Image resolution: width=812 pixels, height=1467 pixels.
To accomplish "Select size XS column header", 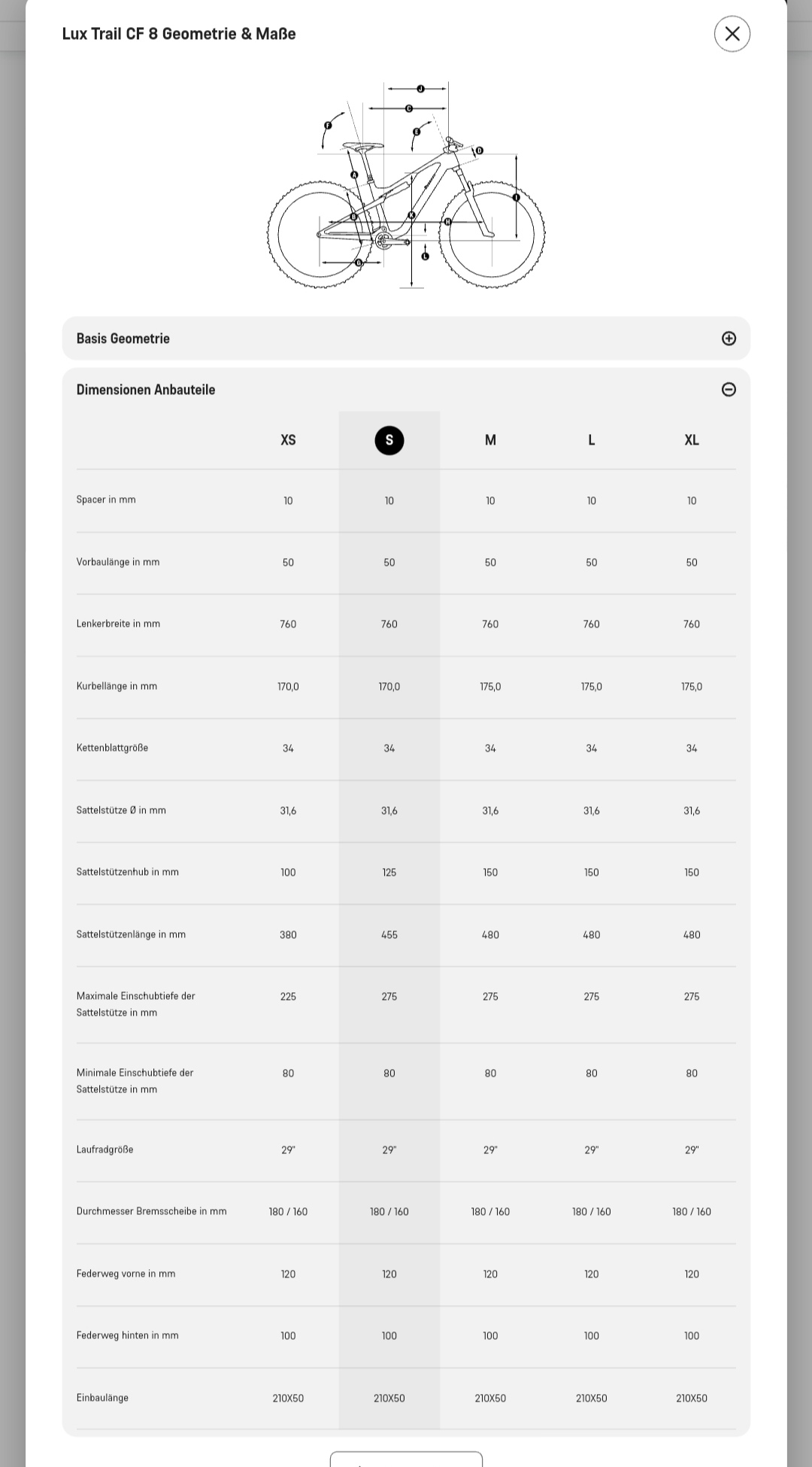I will (288, 440).
